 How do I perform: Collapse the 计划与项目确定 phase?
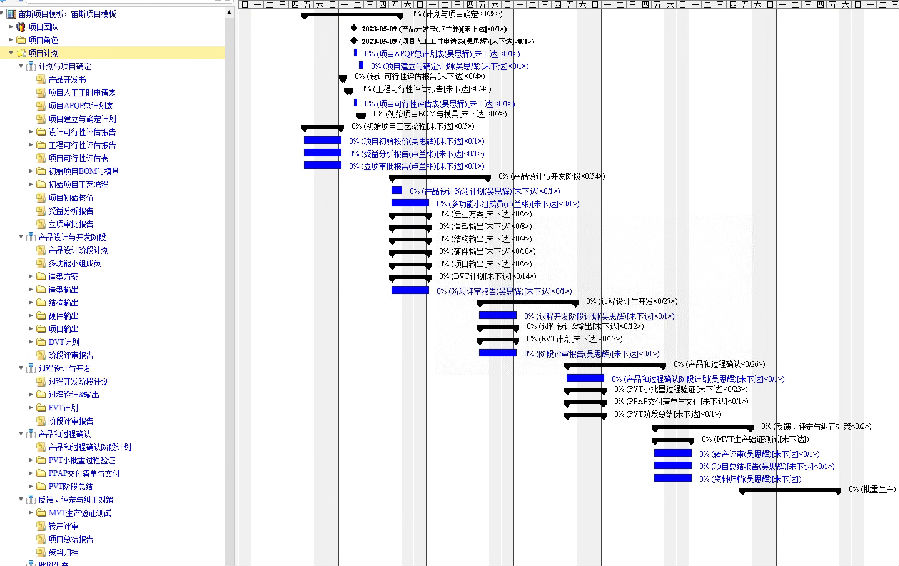pyautogui.click(x=21, y=66)
